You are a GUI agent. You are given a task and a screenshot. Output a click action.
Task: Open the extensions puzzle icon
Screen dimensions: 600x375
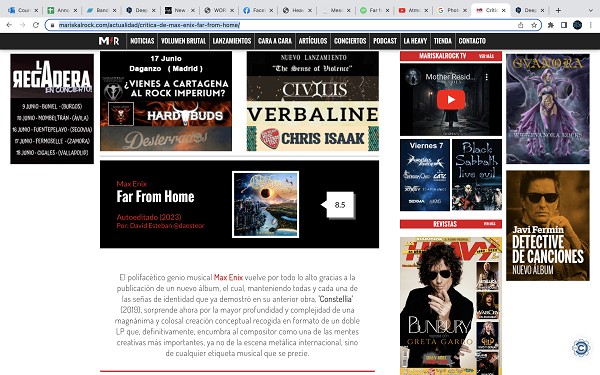551,25
